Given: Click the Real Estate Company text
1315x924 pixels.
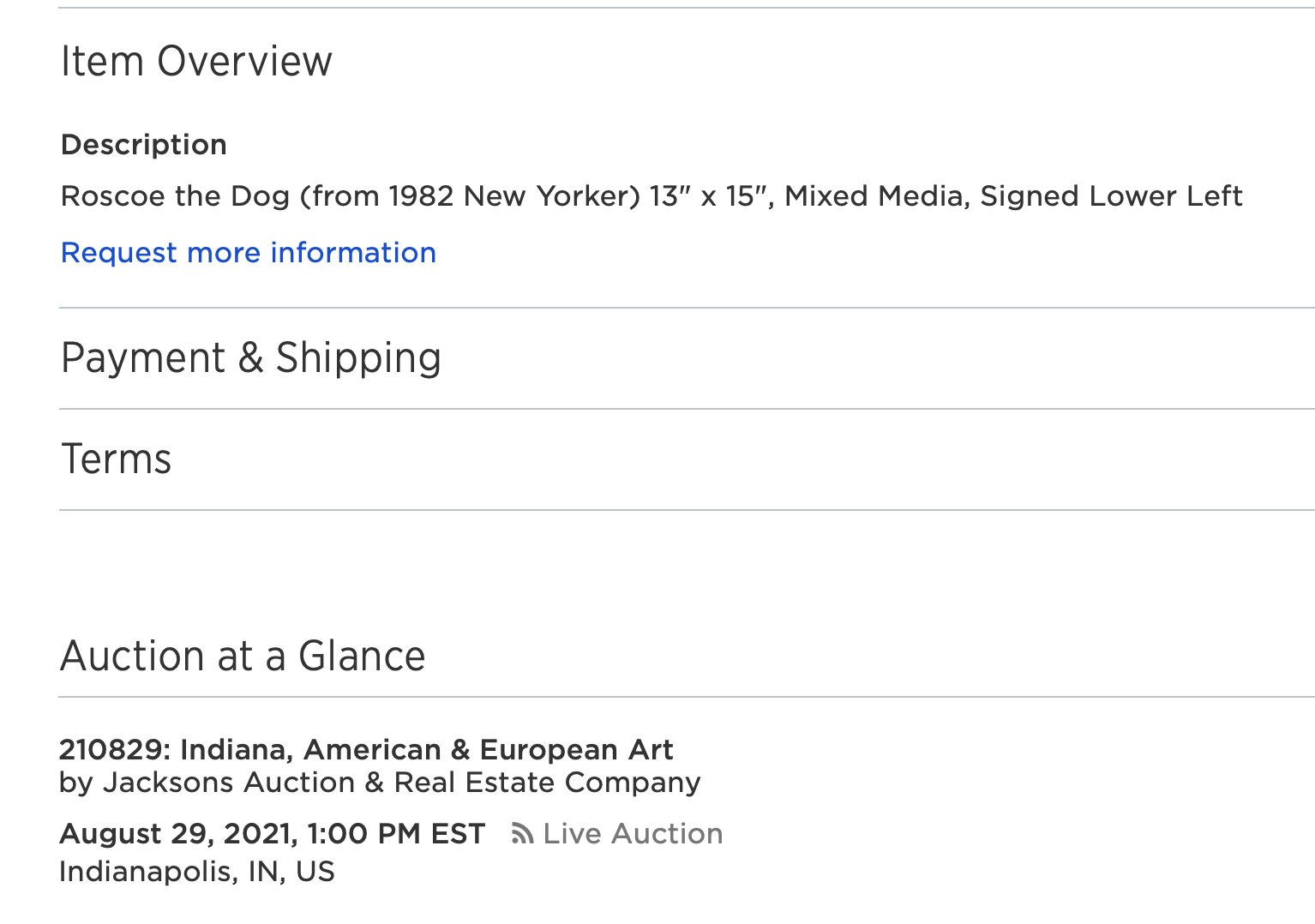Looking at the screenshot, I should point(547,783).
